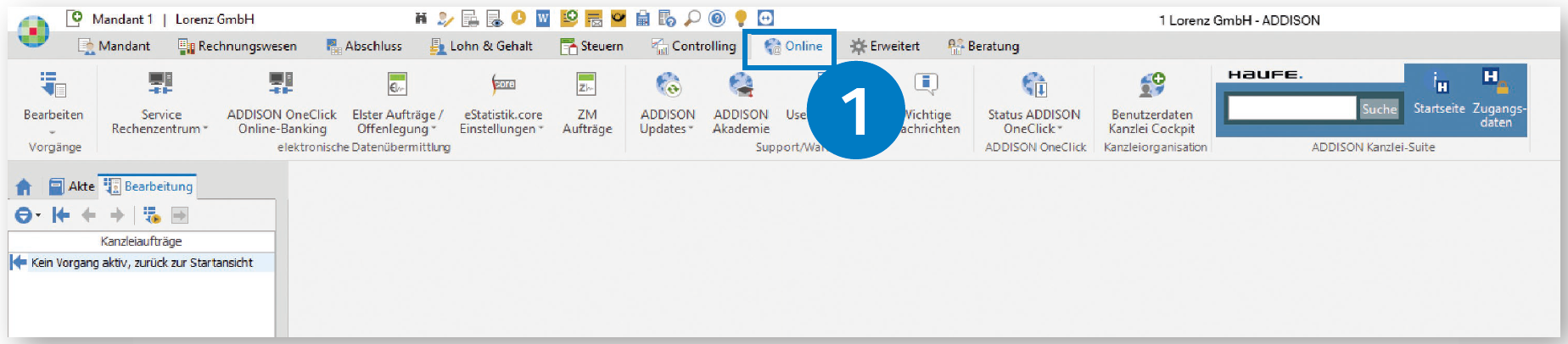The height and width of the screenshot is (344, 1568).
Task: Open the Status ADDISON OneClick dropdown
Action: pos(1033,105)
